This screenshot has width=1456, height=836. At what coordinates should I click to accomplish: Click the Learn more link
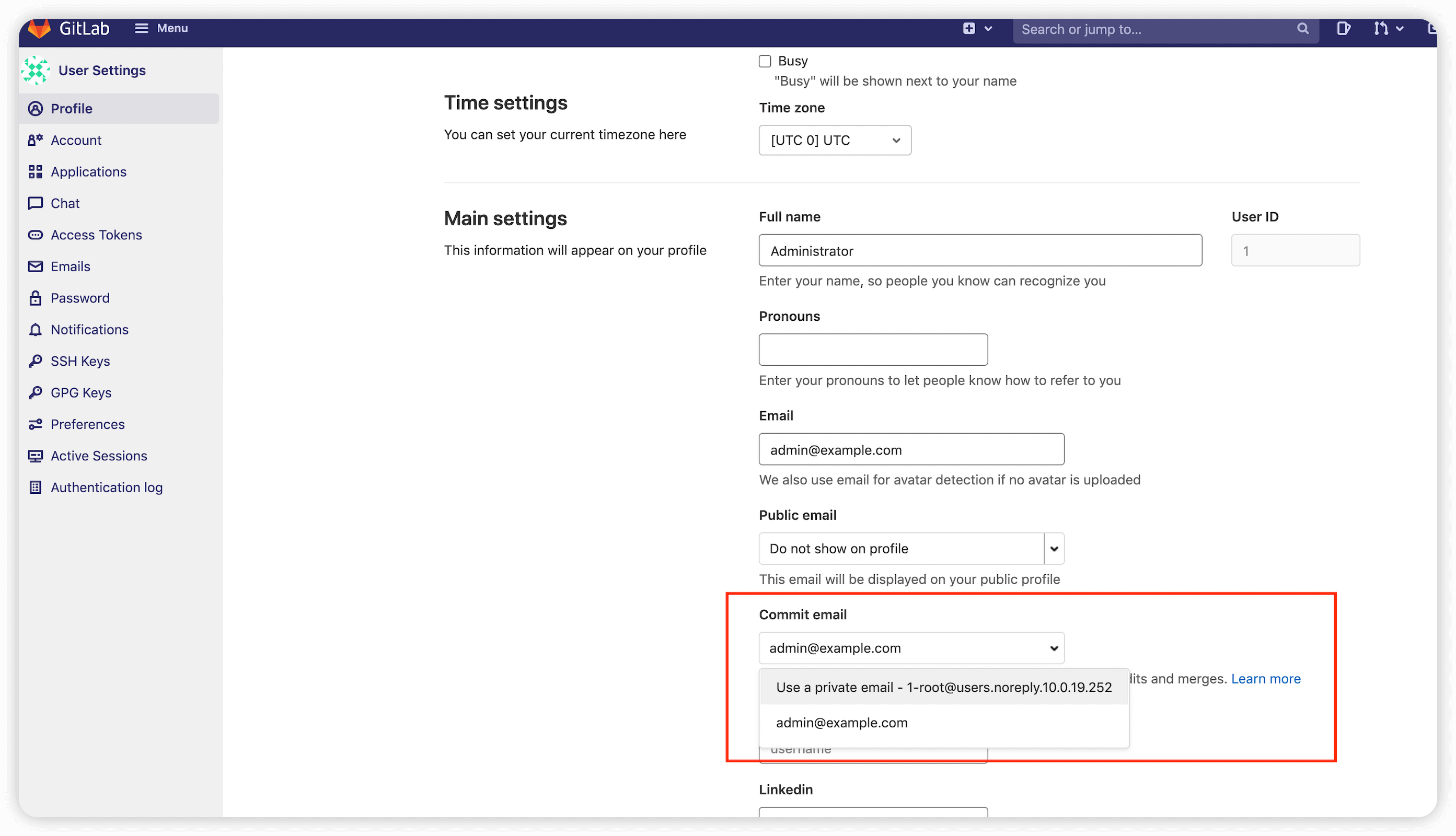click(1265, 679)
